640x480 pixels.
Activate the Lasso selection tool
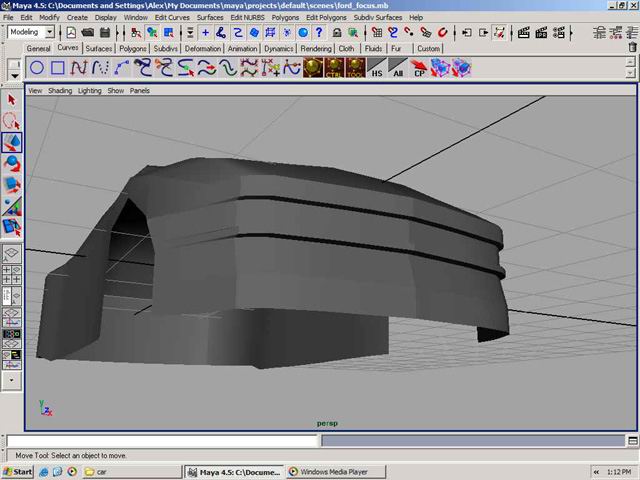coord(12,121)
